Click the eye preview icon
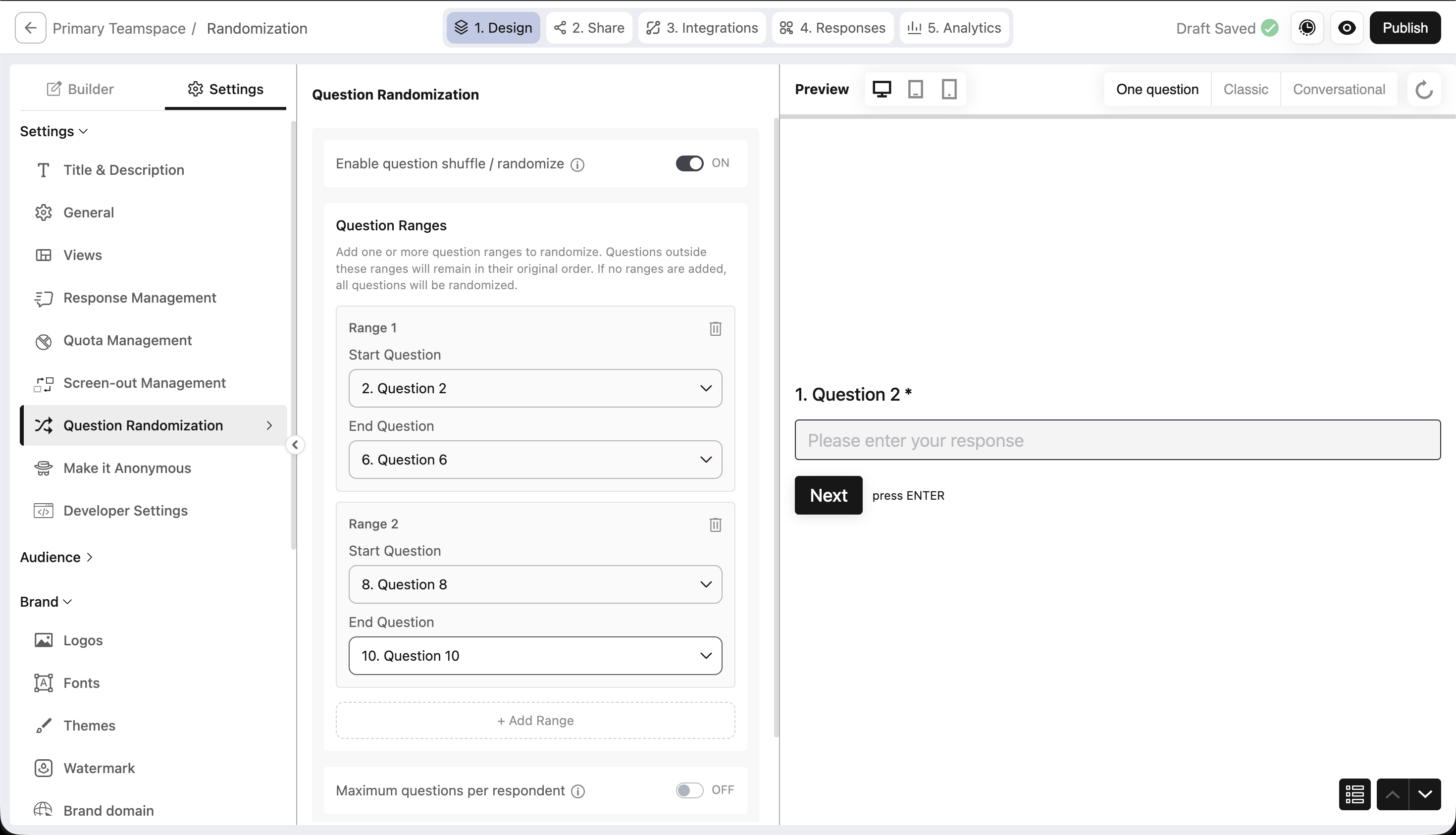Viewport: 1456px width, 835px height. pyautogui.click(x=1347, y=28)
